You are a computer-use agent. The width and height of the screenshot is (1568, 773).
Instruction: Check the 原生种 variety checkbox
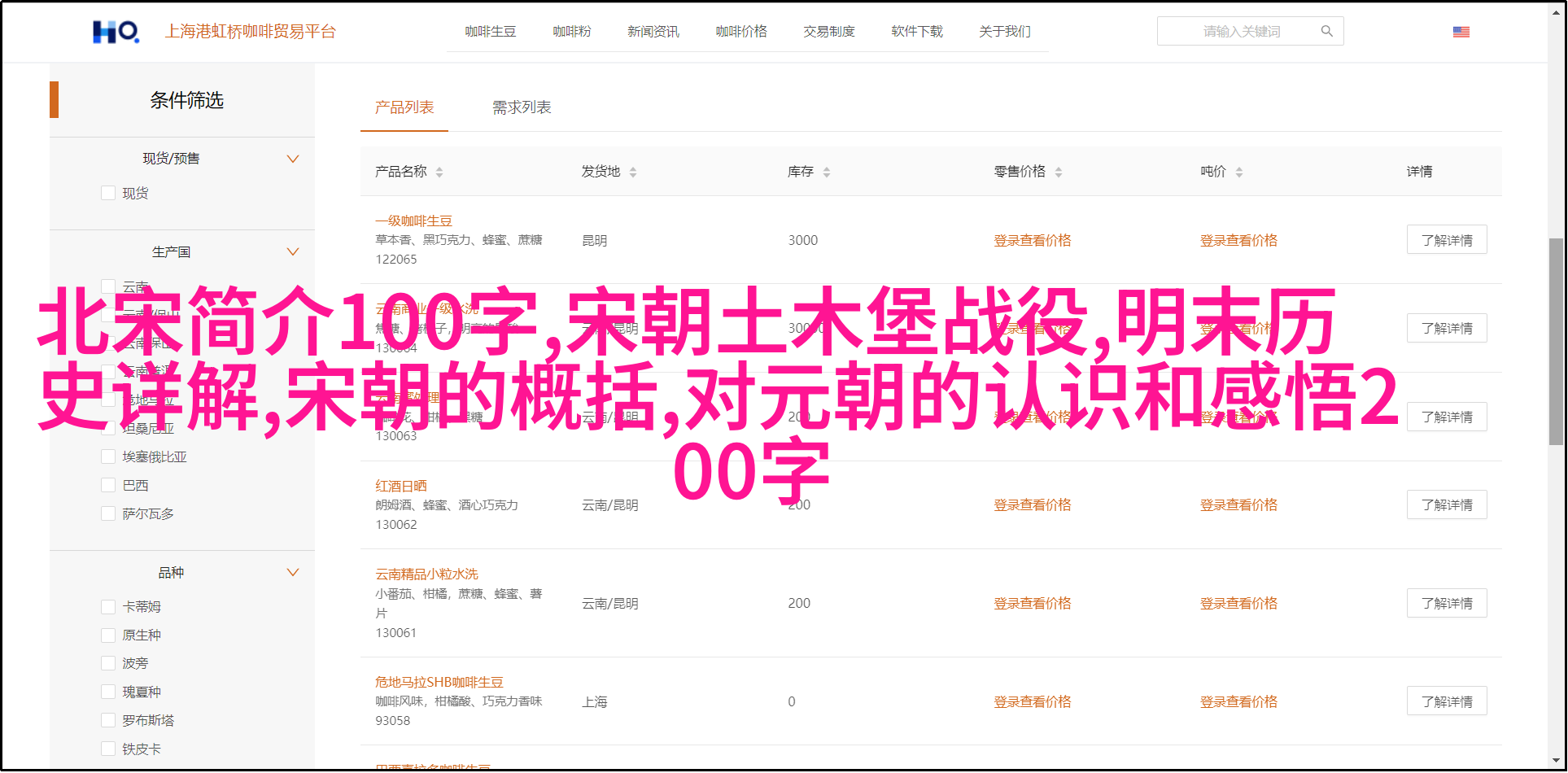(108, 635)
